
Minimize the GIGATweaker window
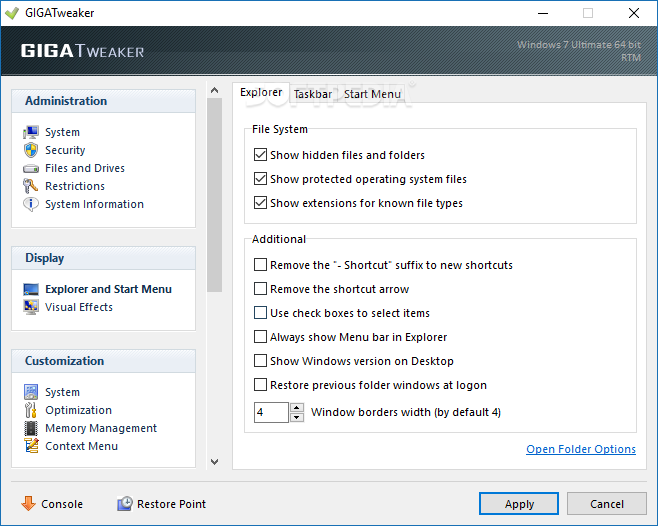(x=543, y=13)
